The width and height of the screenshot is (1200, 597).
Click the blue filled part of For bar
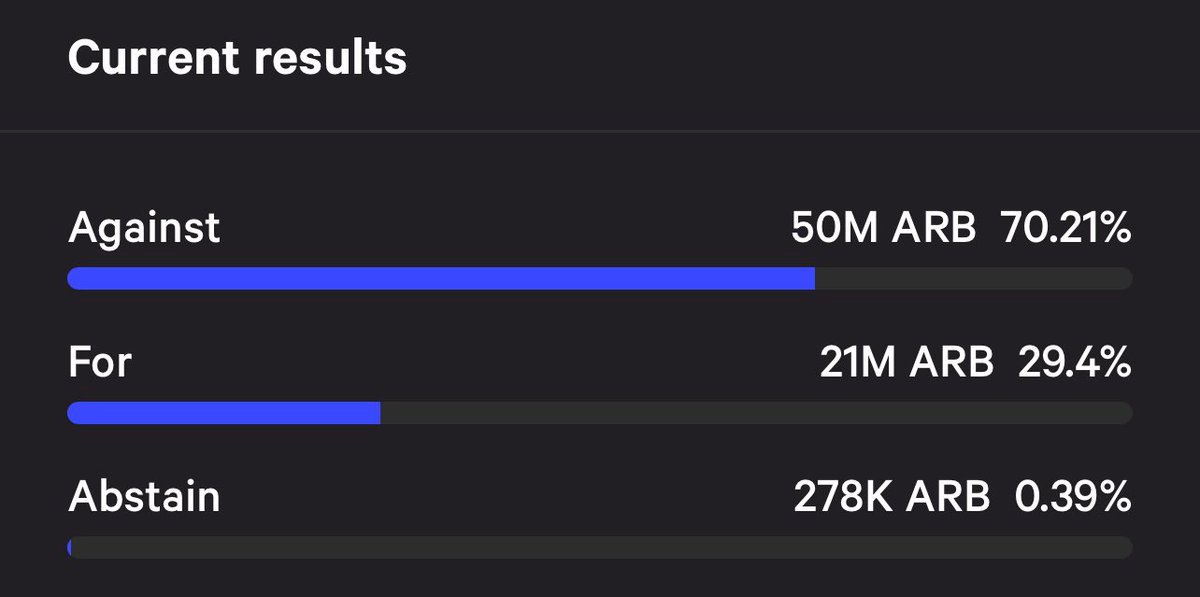coord(223,413)
